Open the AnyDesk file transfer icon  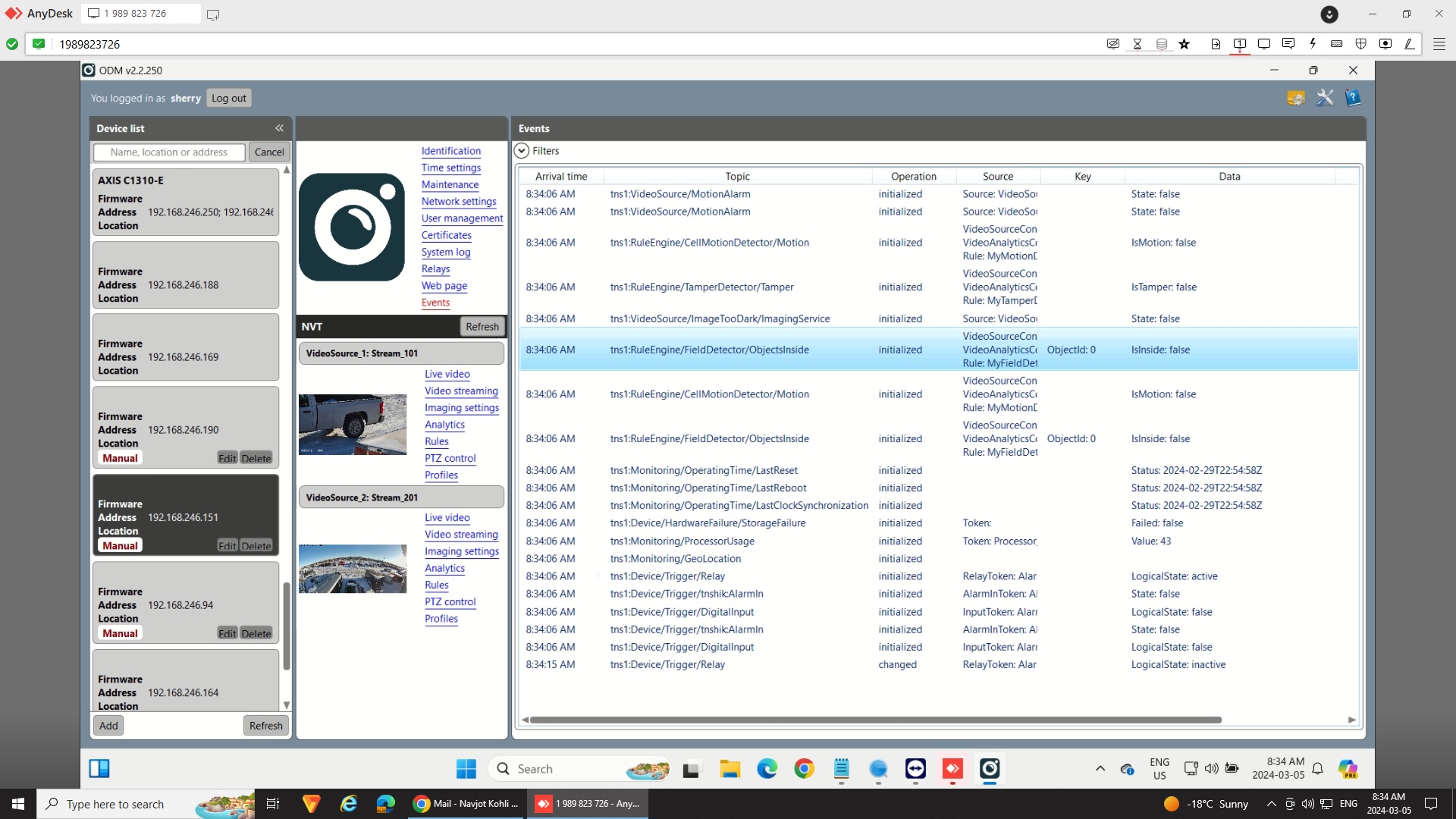pos(1216,44)
